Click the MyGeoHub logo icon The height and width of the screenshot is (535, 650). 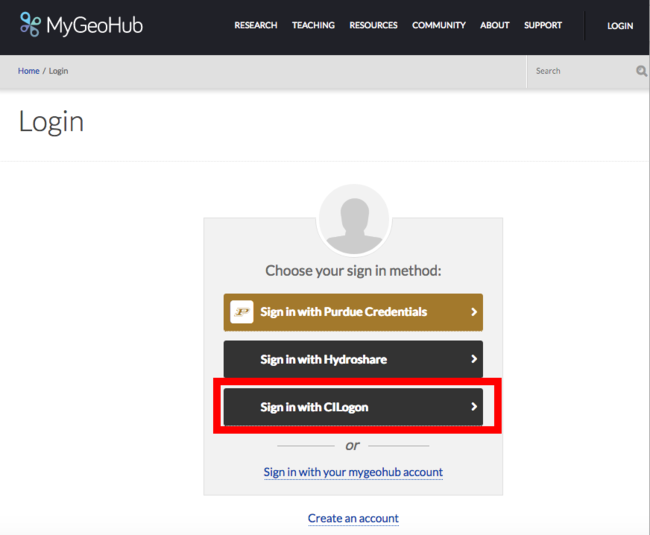[30, 25]
